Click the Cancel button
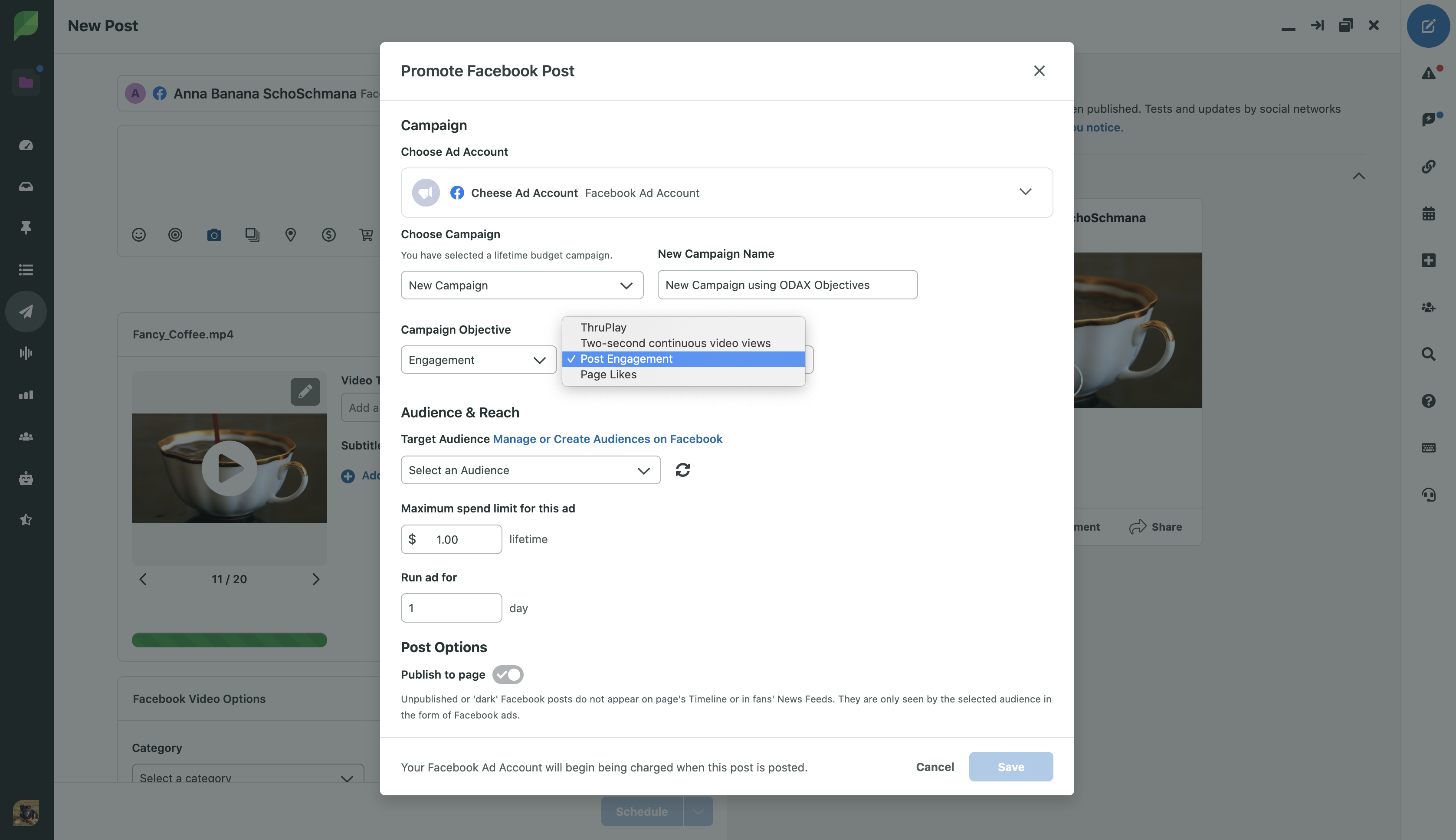1456x840 pixels. click(x=935, y=767)
